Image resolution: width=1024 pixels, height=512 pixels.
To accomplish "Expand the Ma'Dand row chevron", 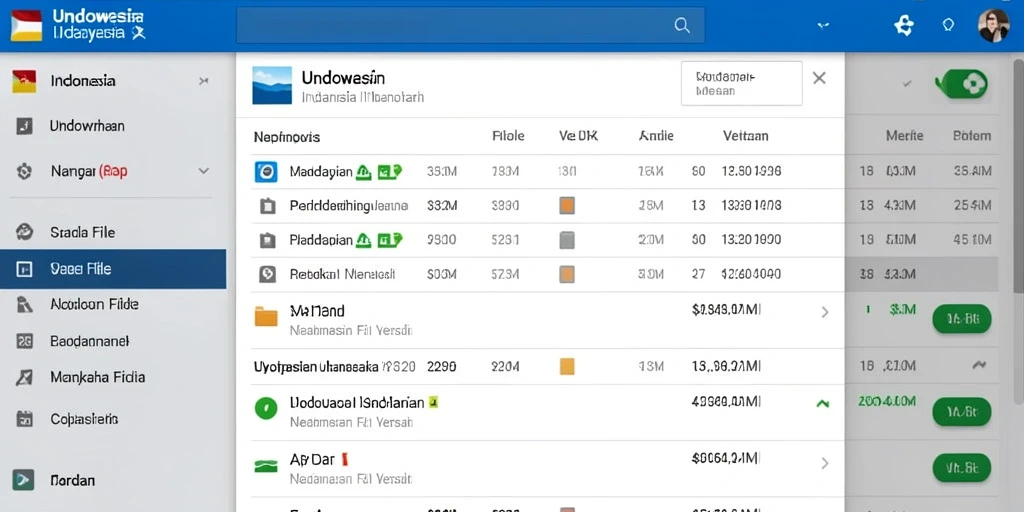I will coord(825,312).
